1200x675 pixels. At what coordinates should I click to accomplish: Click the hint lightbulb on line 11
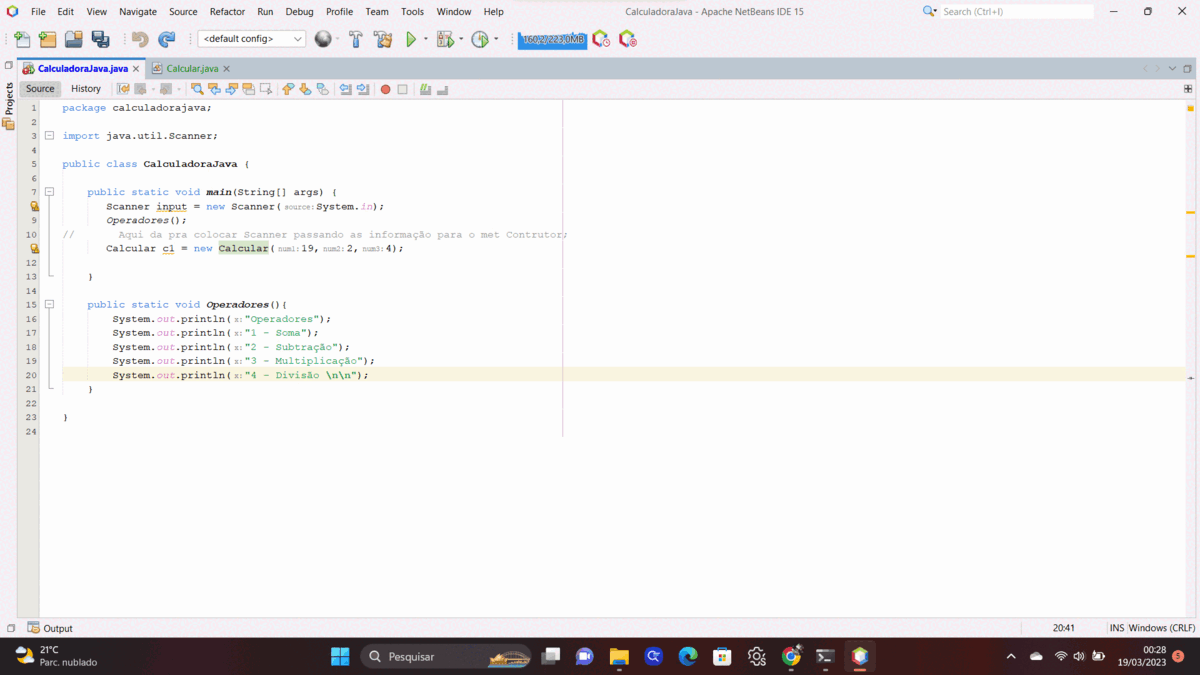tap(33, 248)
